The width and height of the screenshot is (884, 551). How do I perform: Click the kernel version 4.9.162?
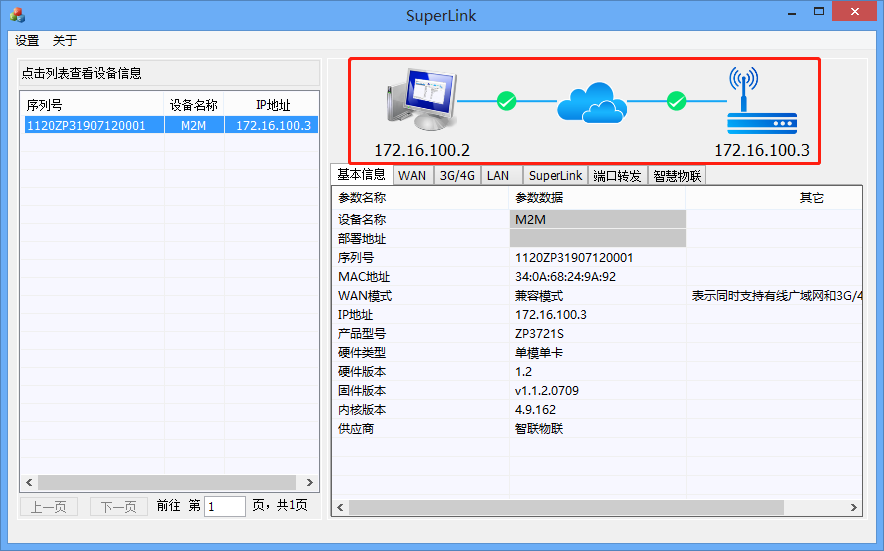tap(536, 409)
